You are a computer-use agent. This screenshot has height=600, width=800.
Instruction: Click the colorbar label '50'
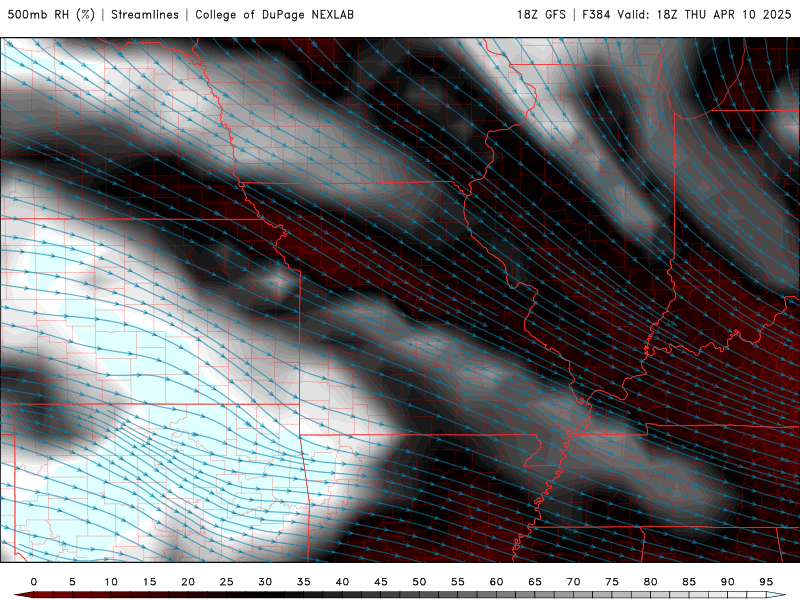pyautogui.click(x=419, y=582)
